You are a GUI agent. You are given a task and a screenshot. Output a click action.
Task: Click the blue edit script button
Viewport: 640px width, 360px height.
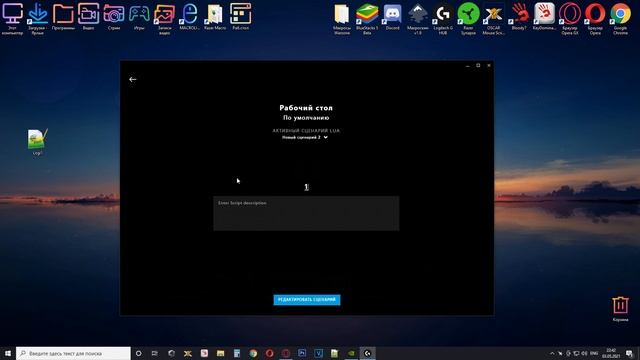(307, 300)
